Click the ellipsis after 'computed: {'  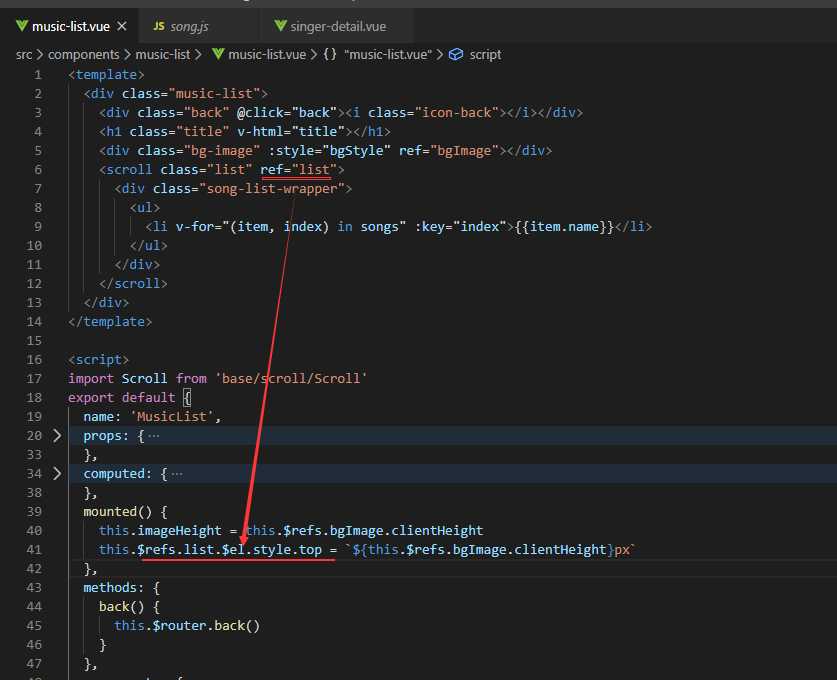pos(177,473)
